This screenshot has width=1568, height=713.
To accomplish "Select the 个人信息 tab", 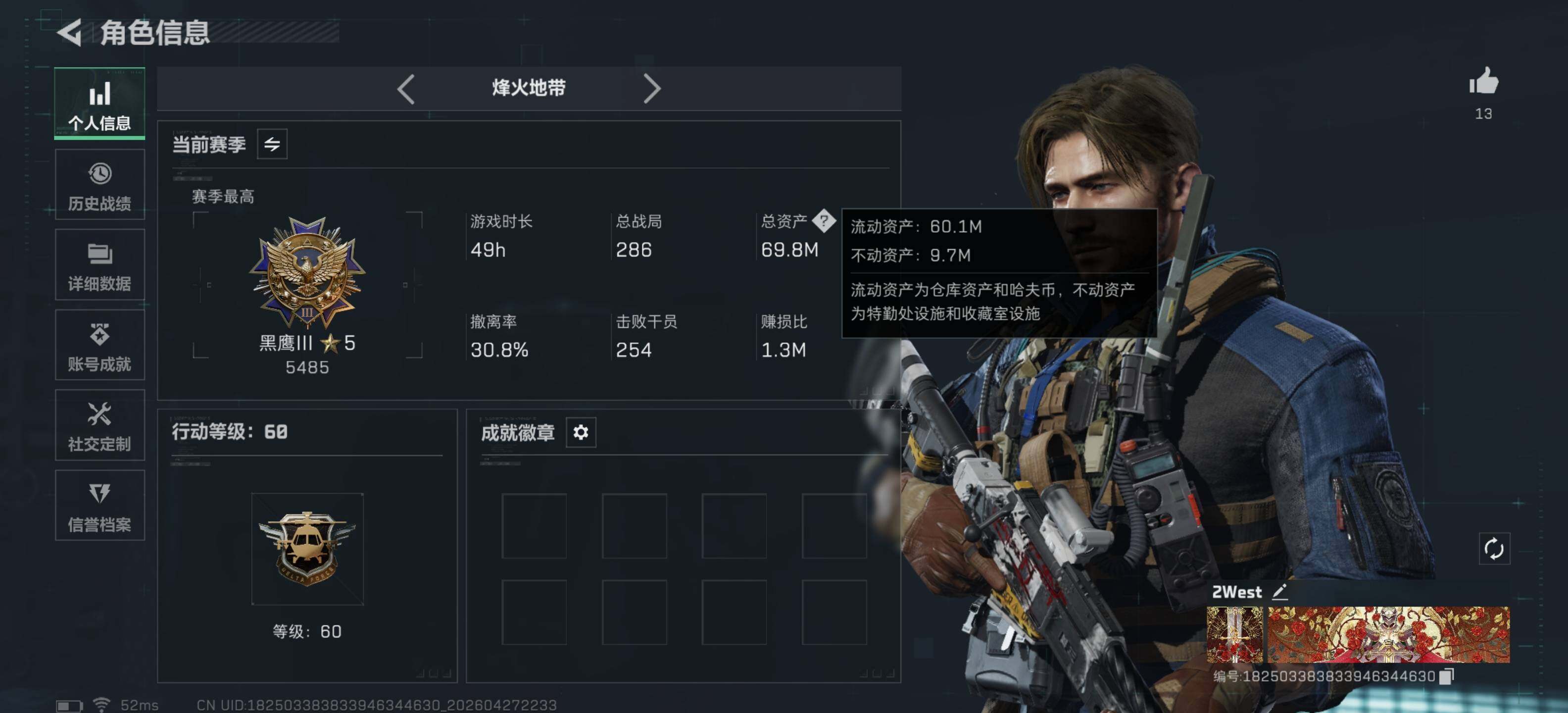I will pos(100,103).
